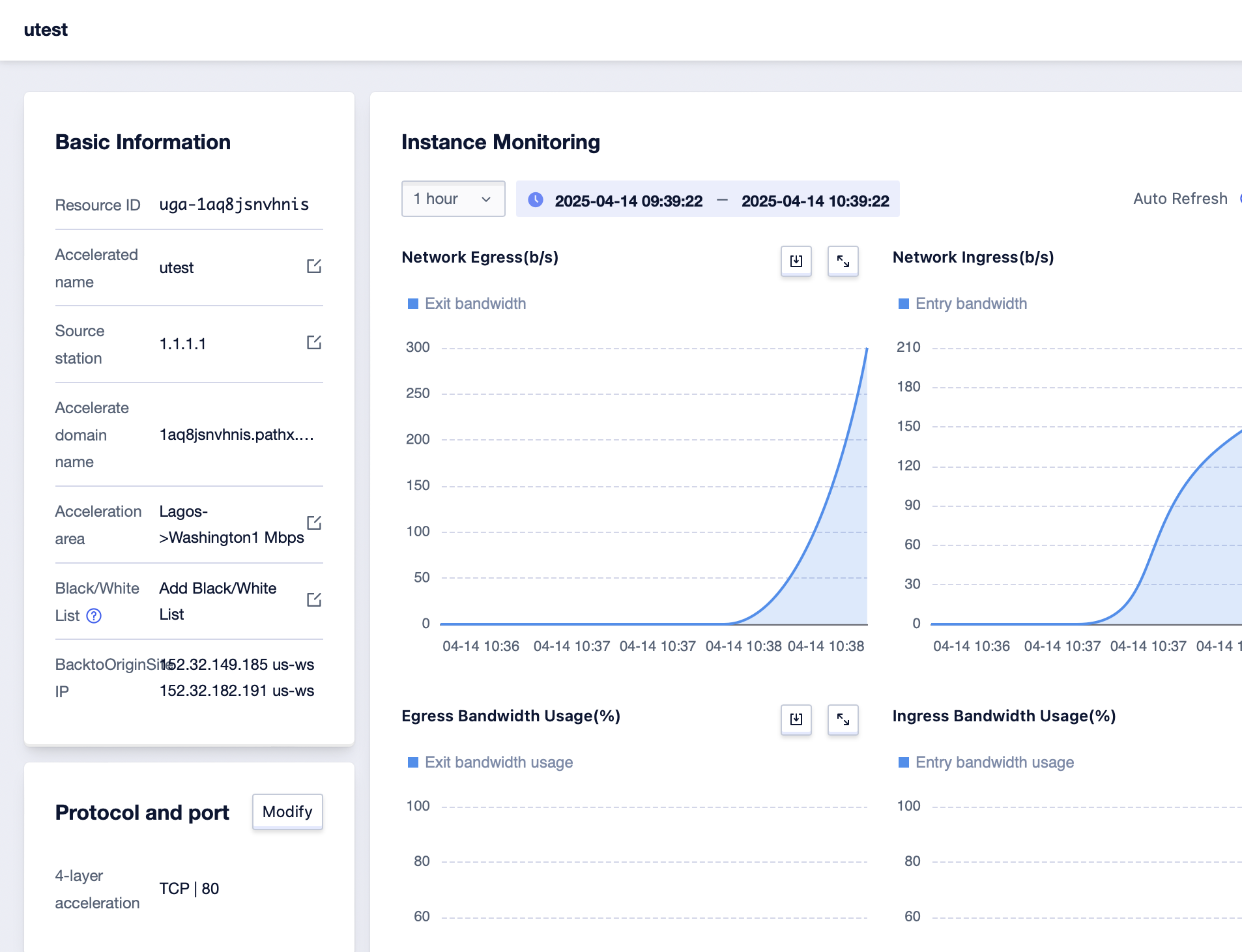Edit the Source station 1.1.1.1
This screenshot has height=952, width=1242.
tap(314, 342)
